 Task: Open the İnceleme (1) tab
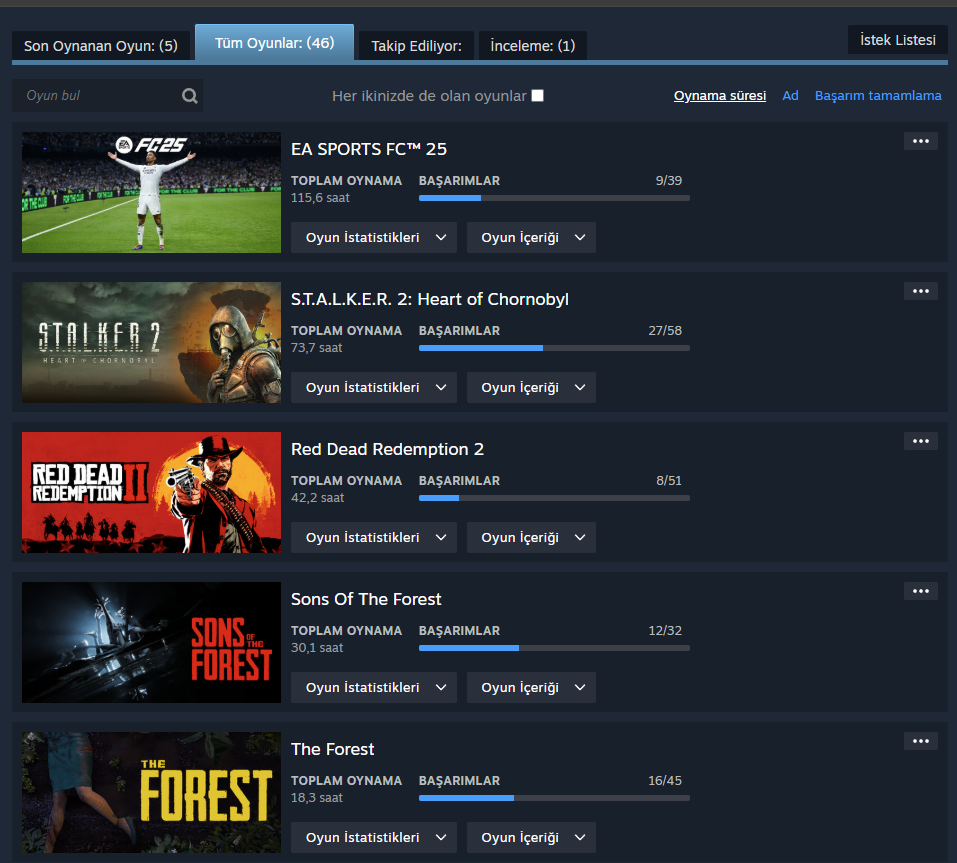pos(533,46)
